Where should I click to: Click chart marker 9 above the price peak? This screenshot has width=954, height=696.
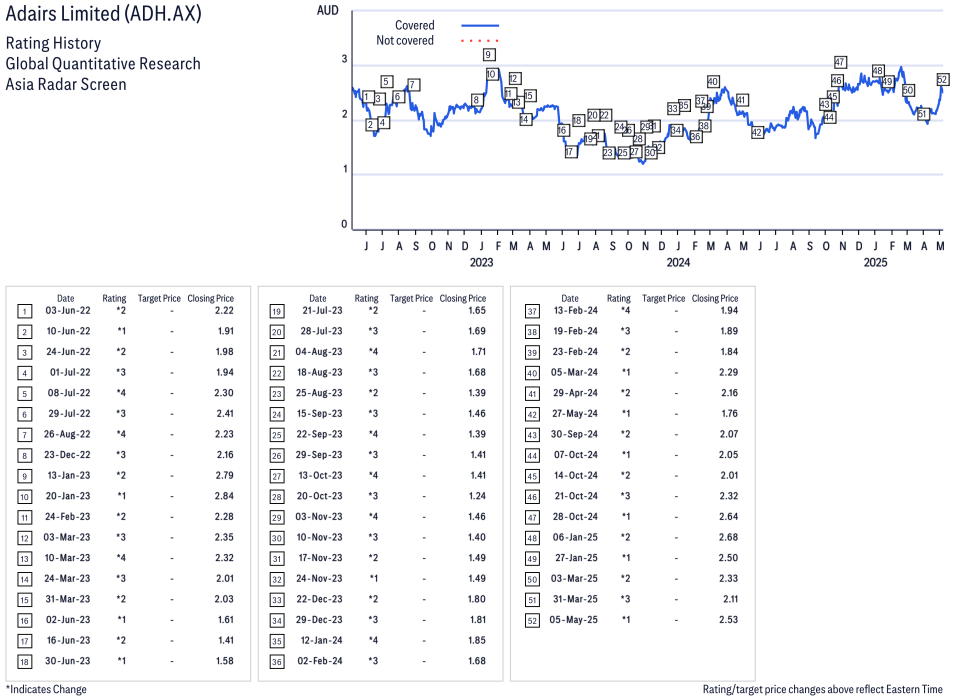click(x=488, y=55)
